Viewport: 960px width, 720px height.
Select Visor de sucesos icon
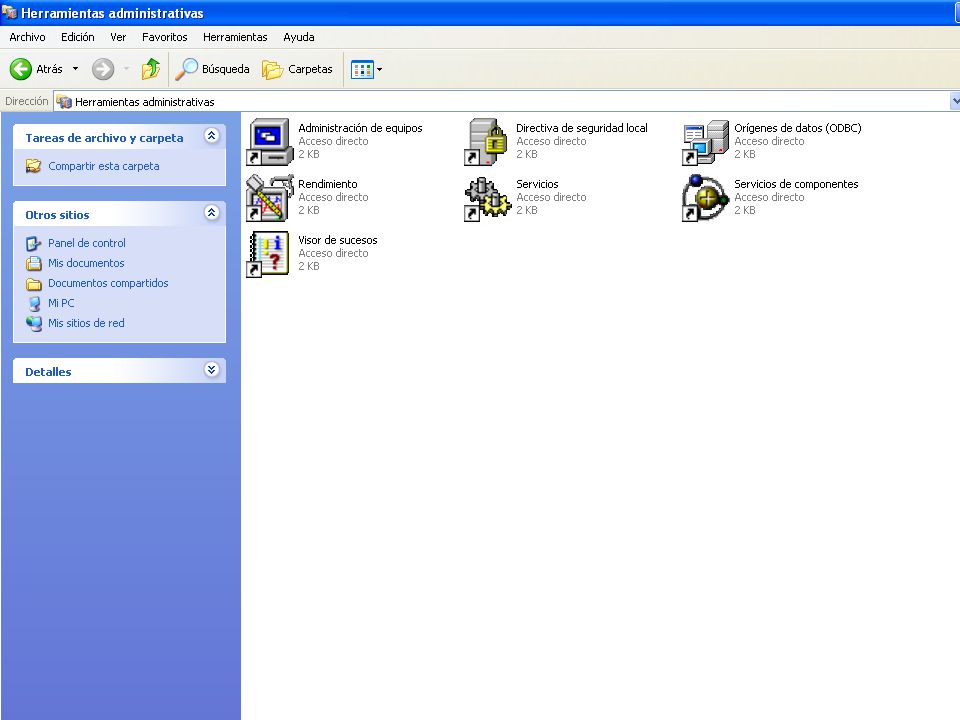pyautogui.click(x=269, y=254)
